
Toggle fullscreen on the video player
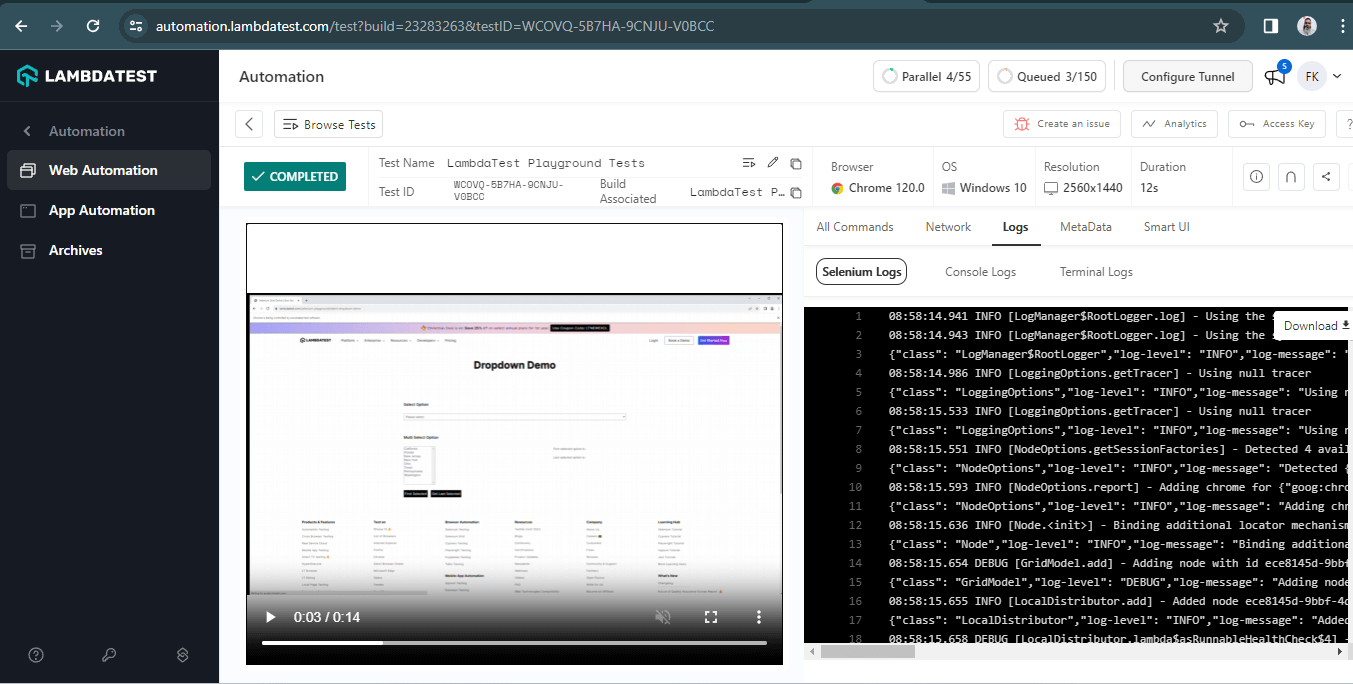pyautogui.click(x=710, y=617)
